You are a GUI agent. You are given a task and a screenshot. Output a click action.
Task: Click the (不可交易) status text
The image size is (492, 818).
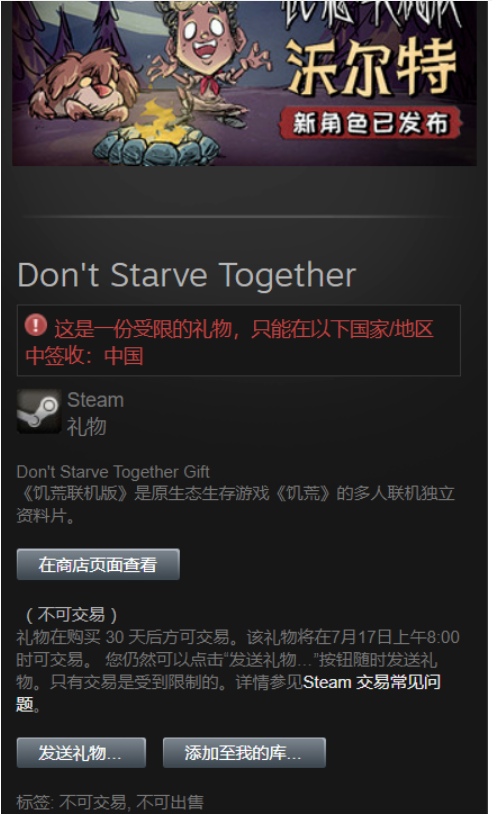point(71,615)
